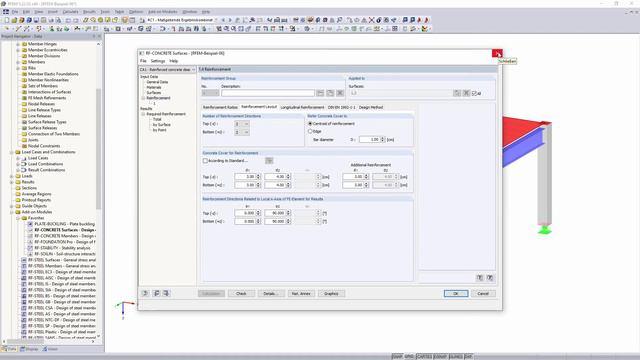Toggle the All surfaces checkbox
The image size is (640, 360).
click(474, 93)
